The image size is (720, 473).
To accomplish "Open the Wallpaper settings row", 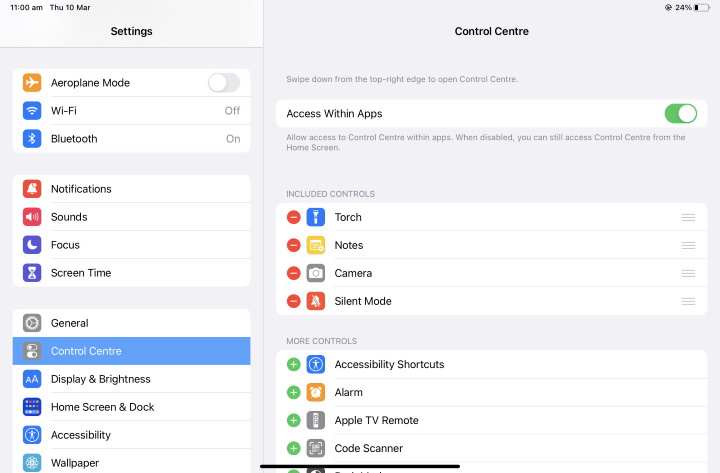I will pos(131,461).
